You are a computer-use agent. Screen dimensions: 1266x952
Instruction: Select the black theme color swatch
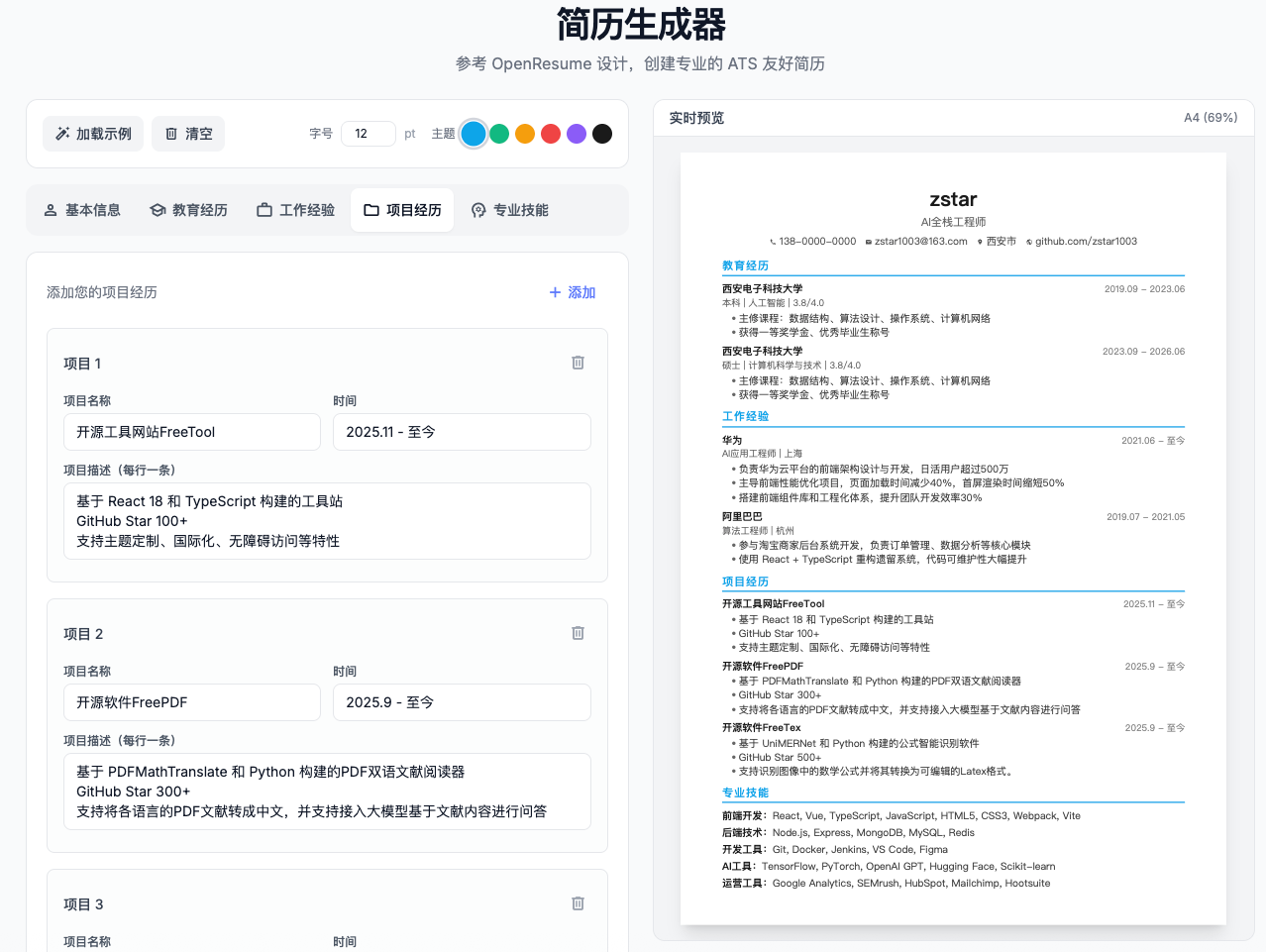(602, 134)
